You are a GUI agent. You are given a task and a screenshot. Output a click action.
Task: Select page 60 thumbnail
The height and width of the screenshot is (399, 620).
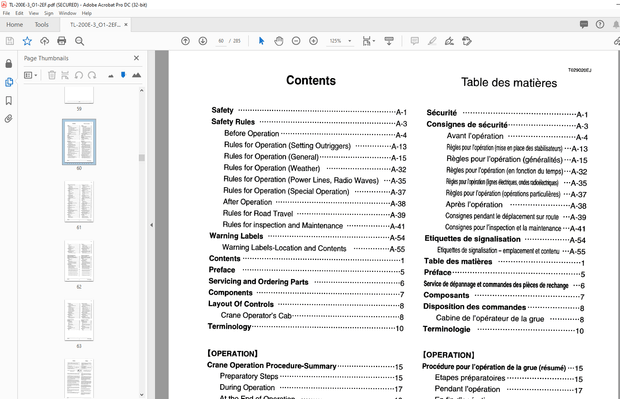pyautogui.click(x=79, y=142)
